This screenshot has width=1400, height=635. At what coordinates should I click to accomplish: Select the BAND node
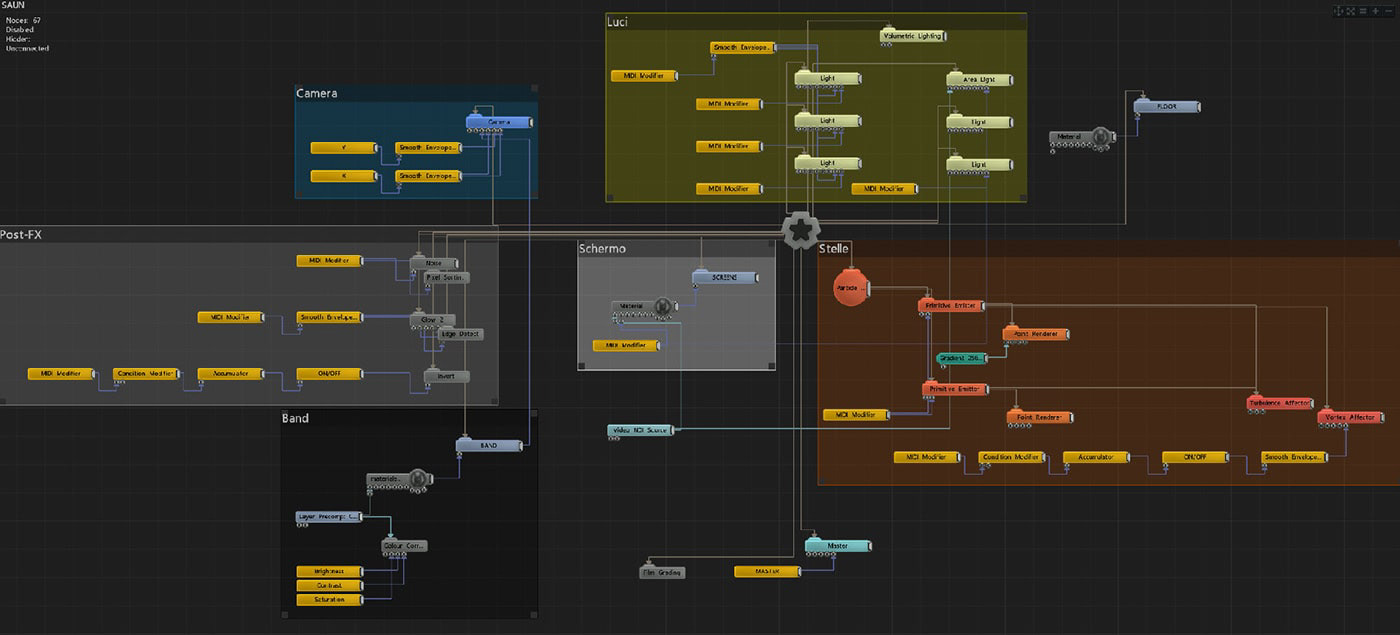(489, 444)
